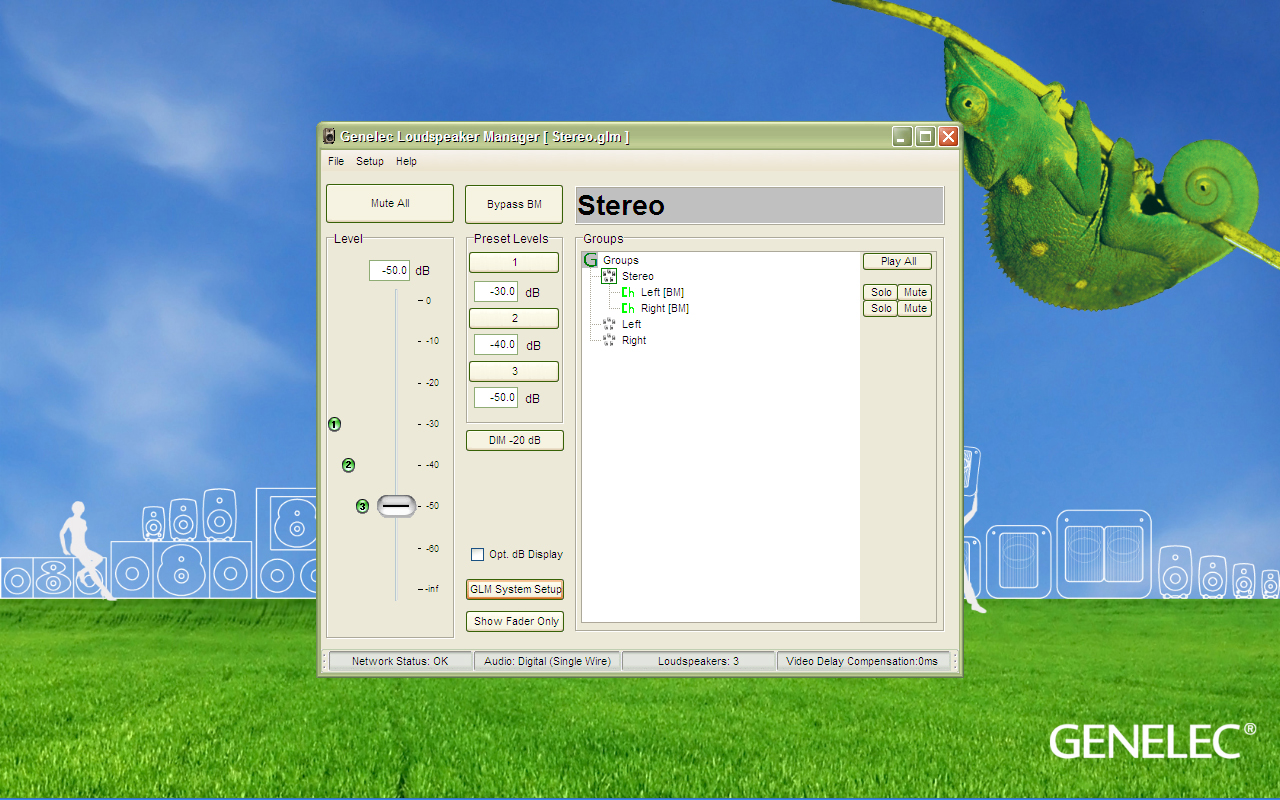Viewport: 1280px width, 800px height.
Task: Click Audio: Digital (Single Wire) status
Action: coord(546,661)
